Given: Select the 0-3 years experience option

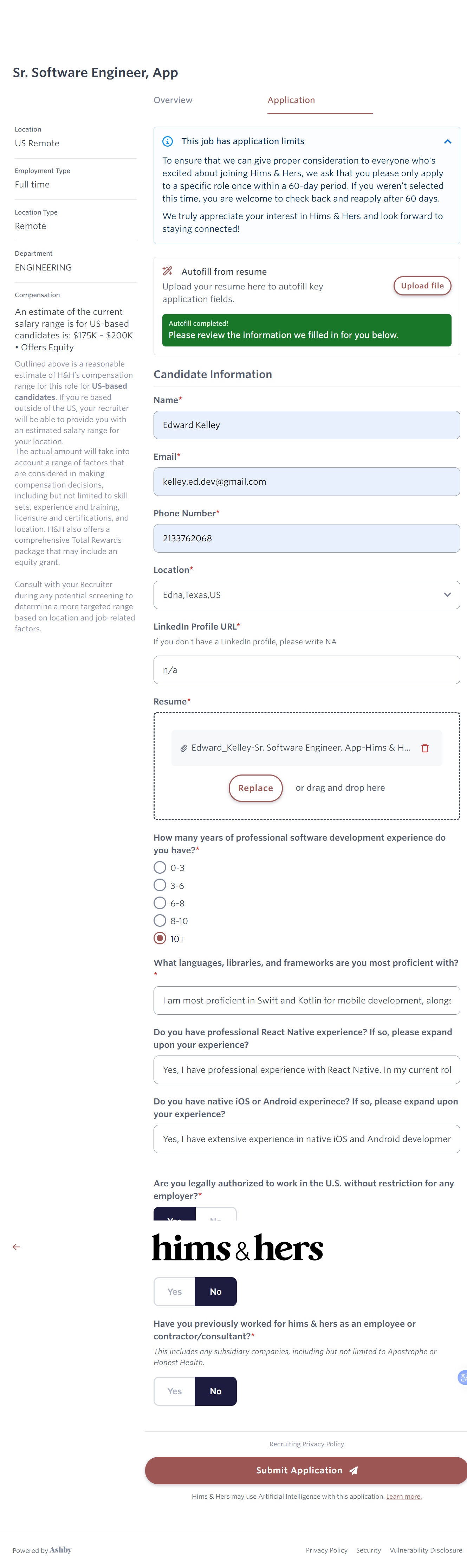Looking at the screenshot, I should (x=160, y=867).
